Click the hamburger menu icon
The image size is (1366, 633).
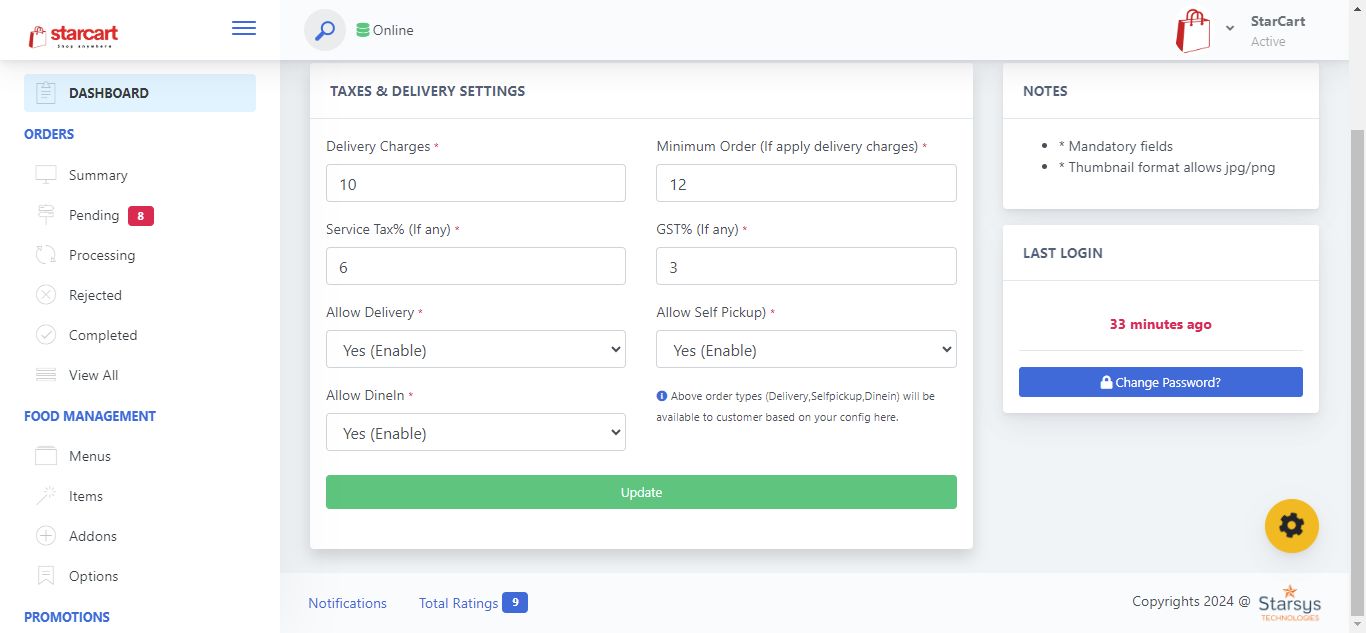pyautogui.click(x=244, y=29)
